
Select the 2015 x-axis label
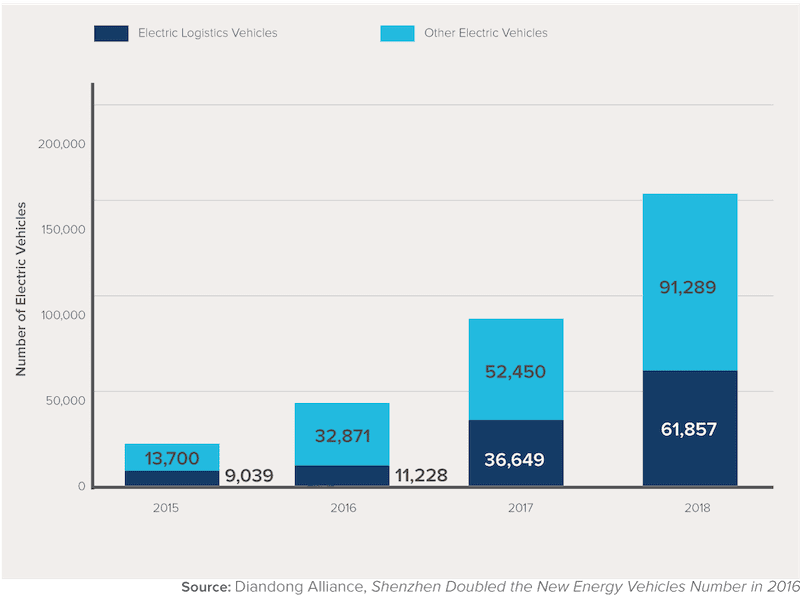(166, 508)
